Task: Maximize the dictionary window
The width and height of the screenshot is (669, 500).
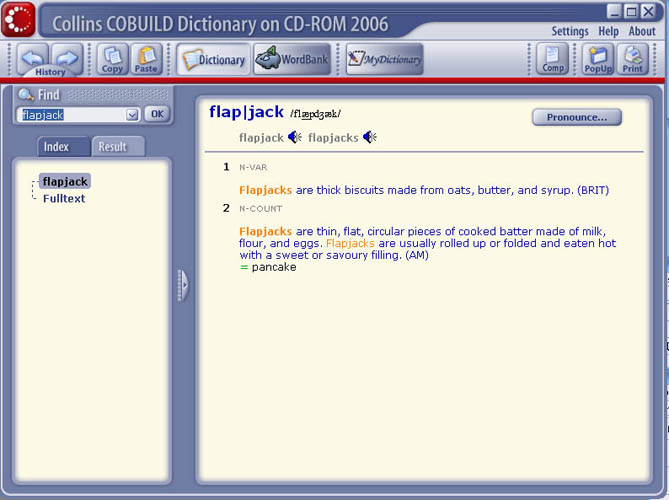Action: [x=631, y=12]
